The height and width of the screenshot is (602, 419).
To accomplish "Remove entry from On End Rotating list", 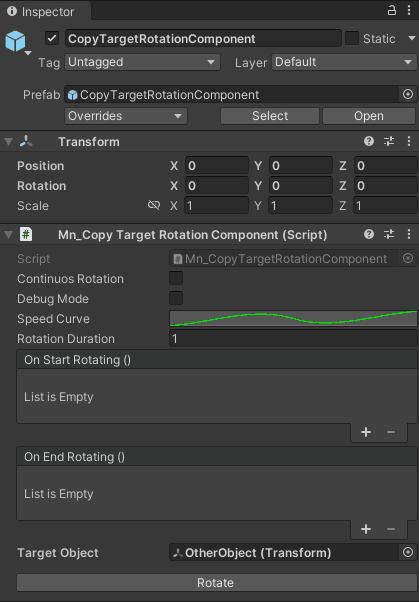I will 391,529.
